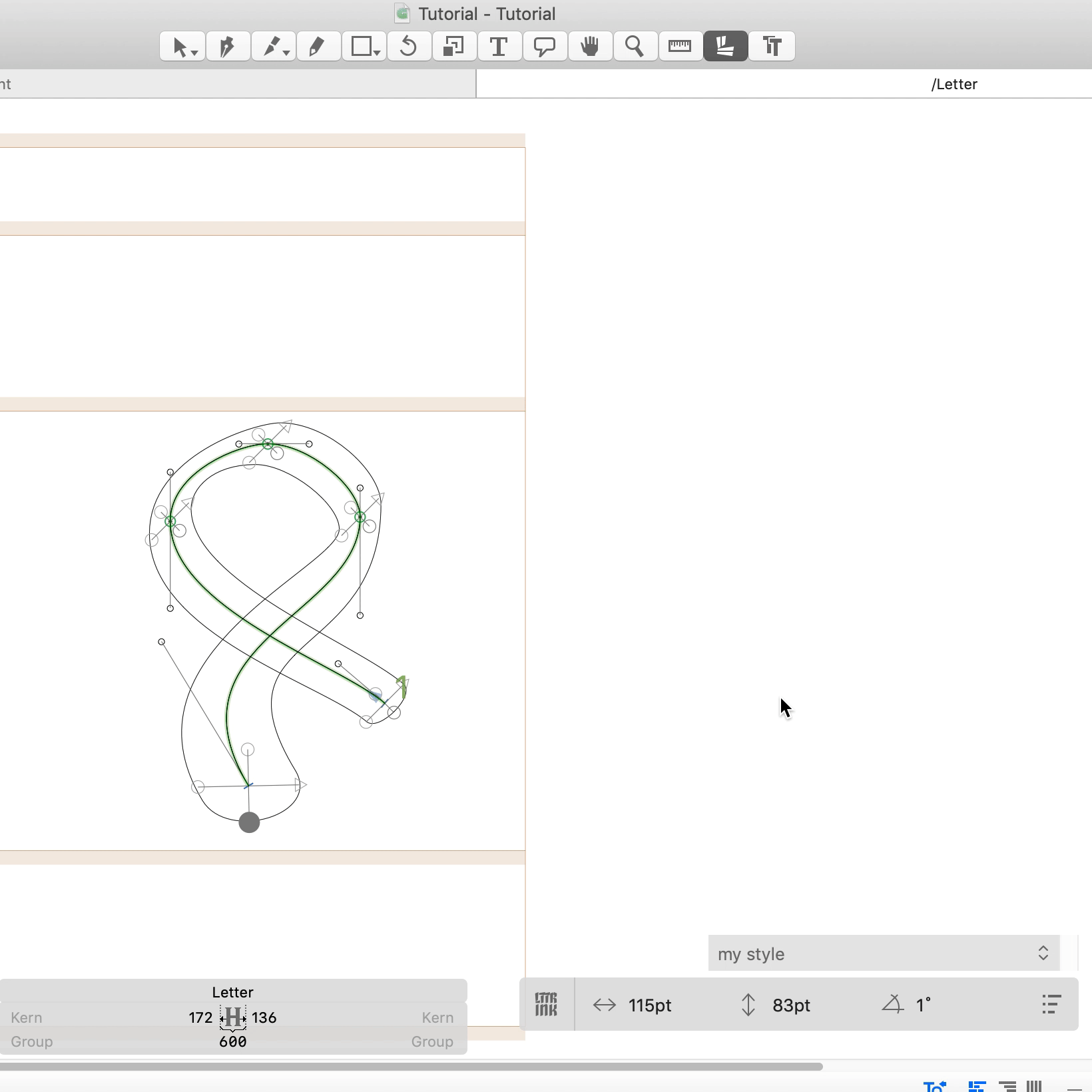Select the green node on right of loop
Image resolution: width=1092 pixels, height=1092 pixels.
tap(360, 517)
